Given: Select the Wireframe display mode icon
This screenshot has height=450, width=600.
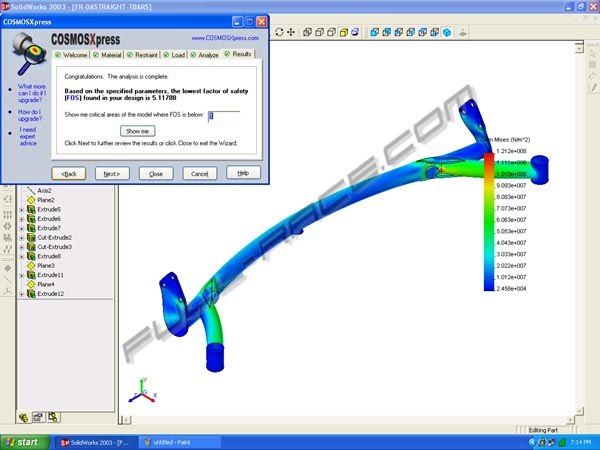Looking at the screenshot, I should (308, 30).
